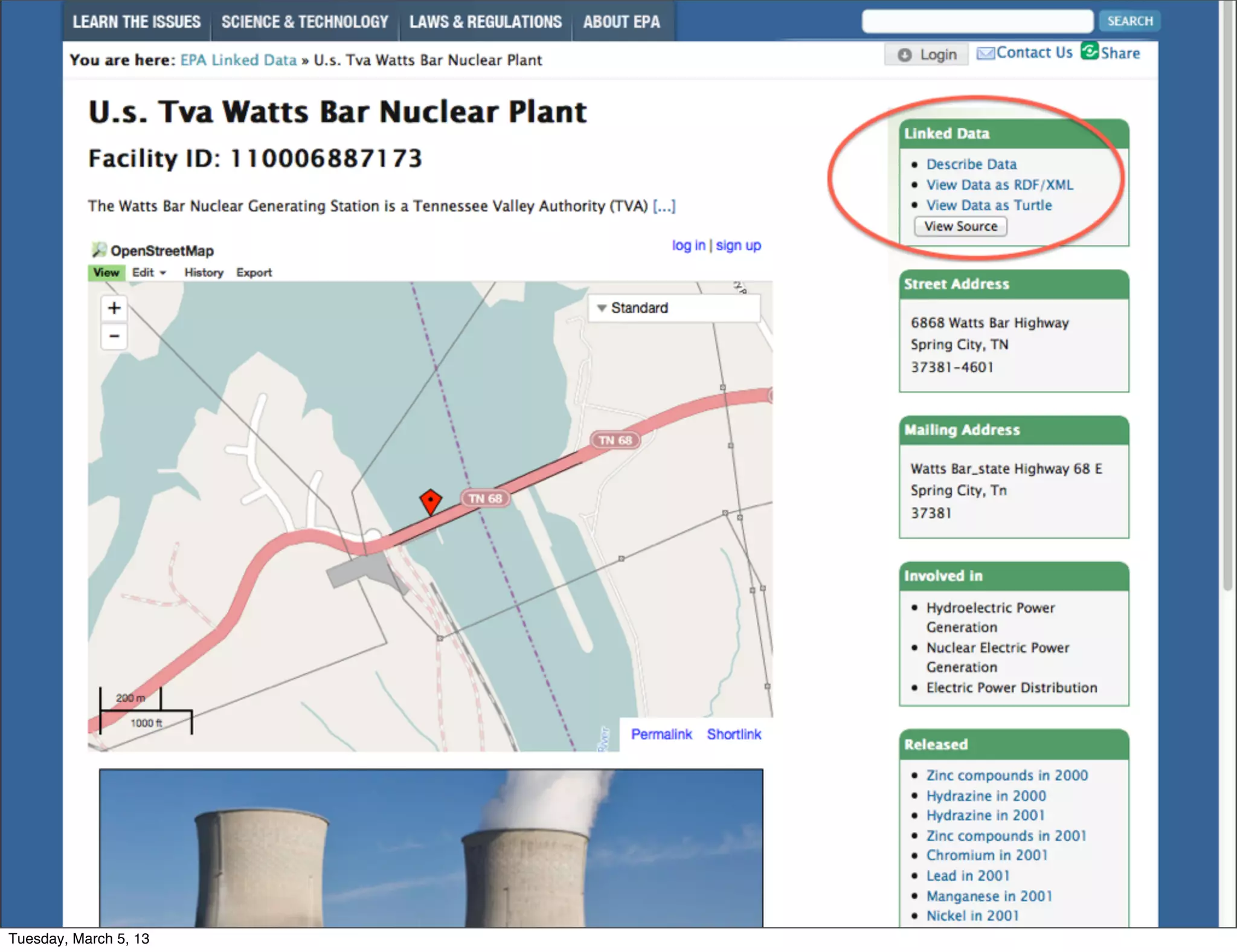Zoom out with the map minus button
The width and height of the screenshot is (1237, 952).
(x=114, y=336)
